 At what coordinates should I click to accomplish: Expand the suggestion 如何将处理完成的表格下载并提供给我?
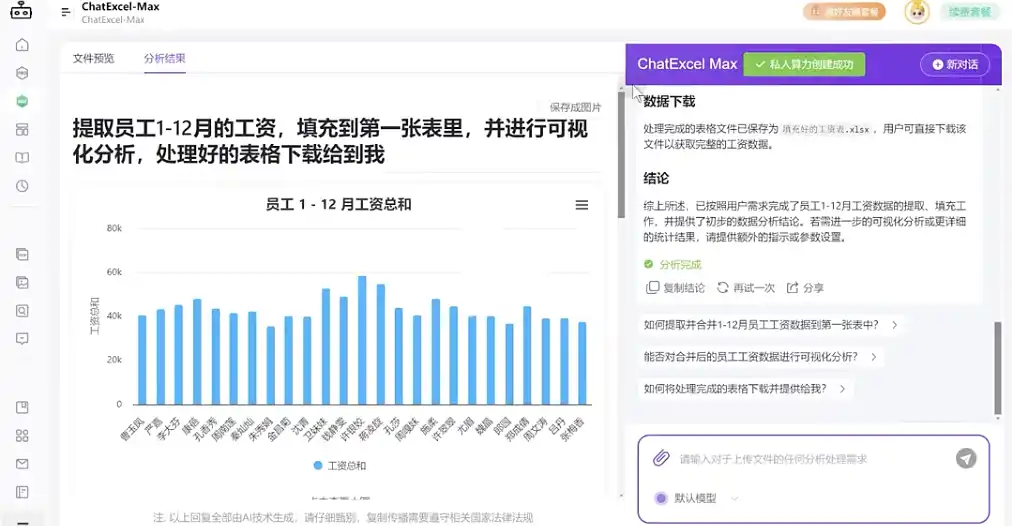[744, 389]
